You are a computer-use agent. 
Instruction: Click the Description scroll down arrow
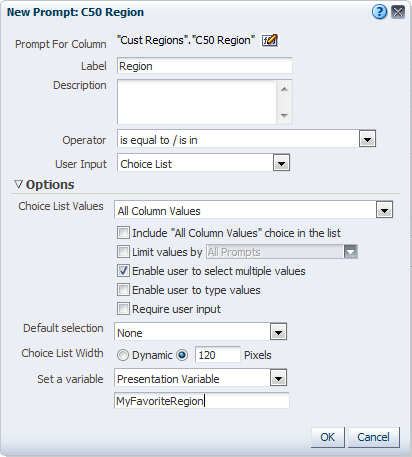click(284, 115)
